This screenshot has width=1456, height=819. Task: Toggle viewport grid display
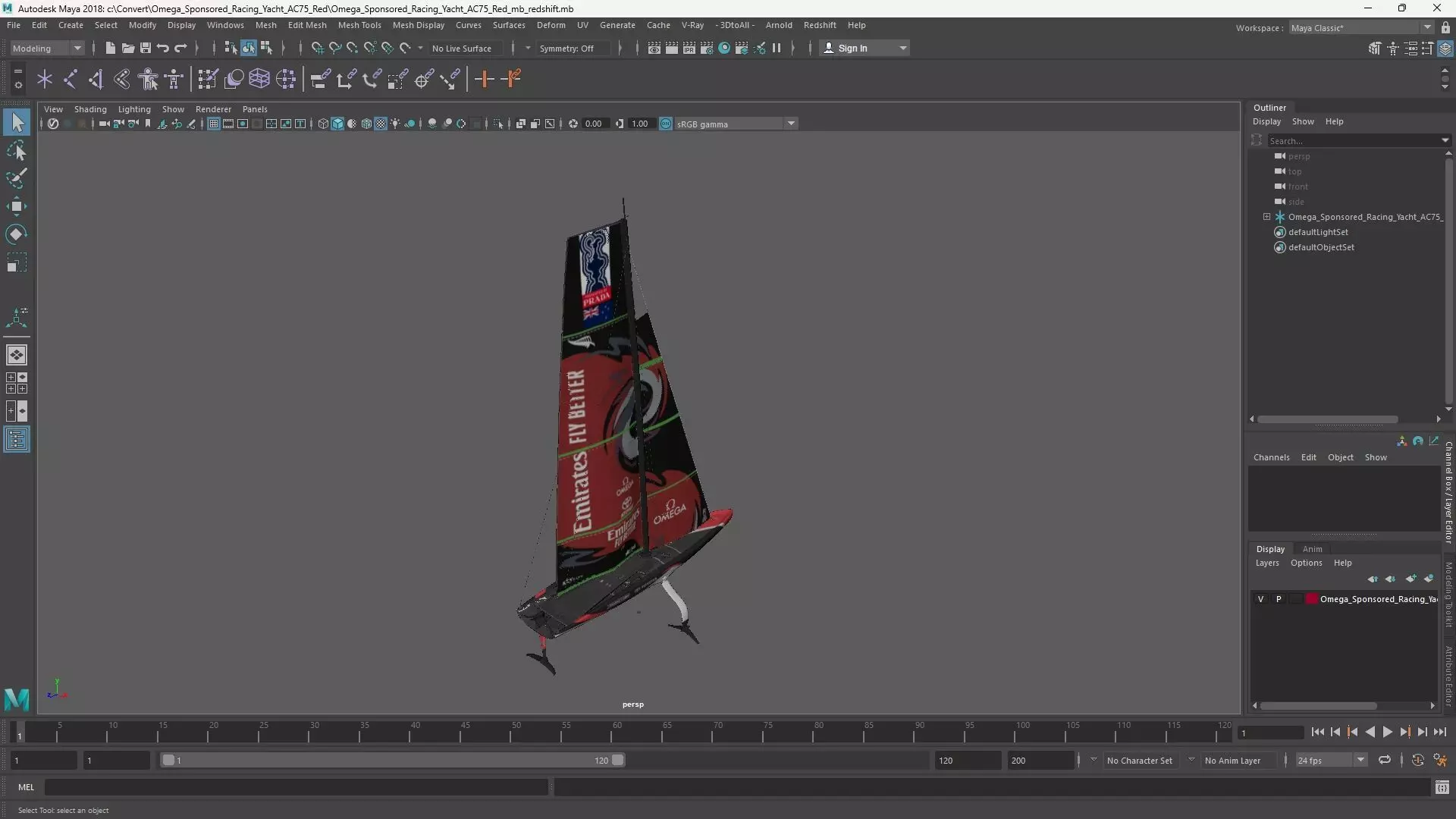[x=214, y=124]
